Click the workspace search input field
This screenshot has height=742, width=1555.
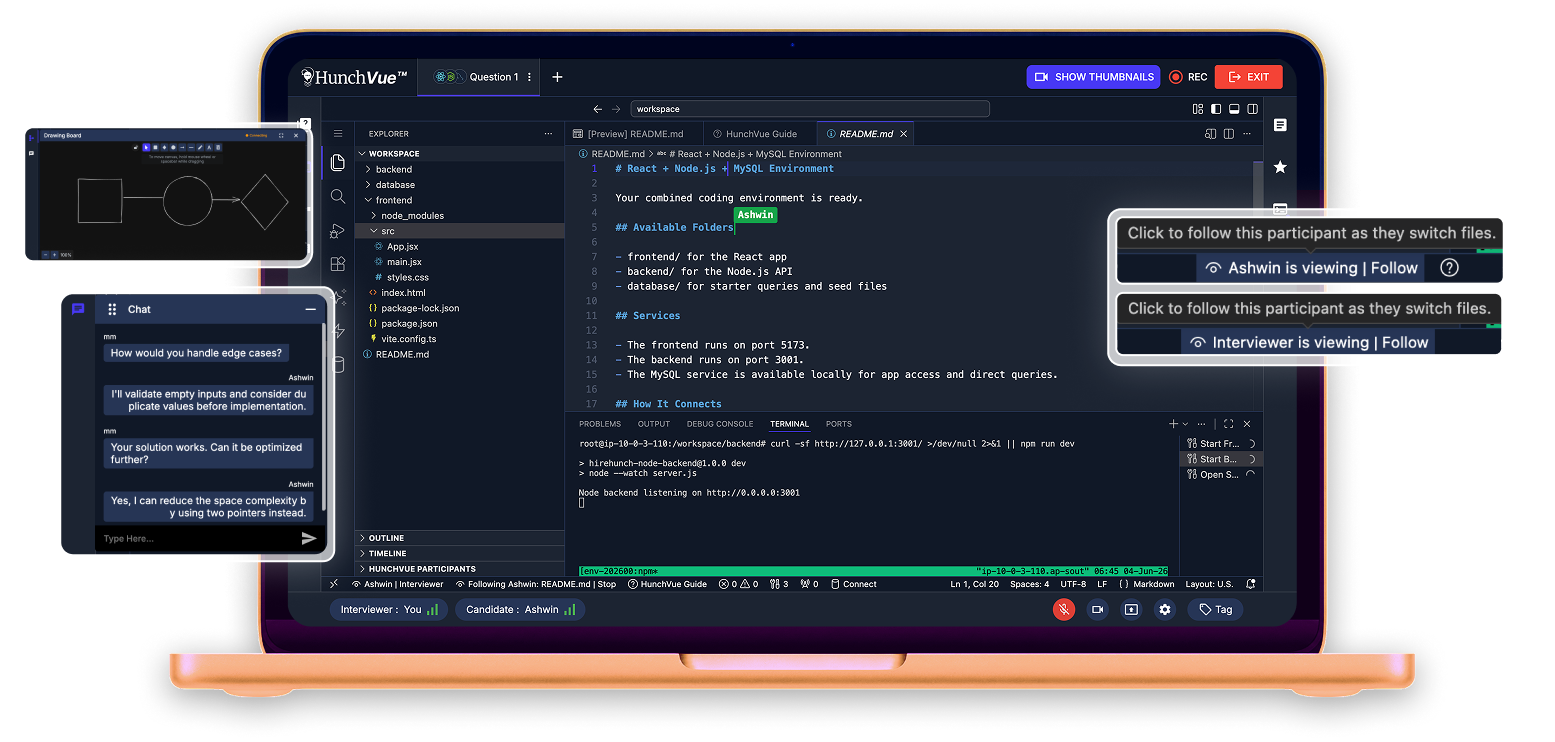pyautogui.click(x=810, y=109)
